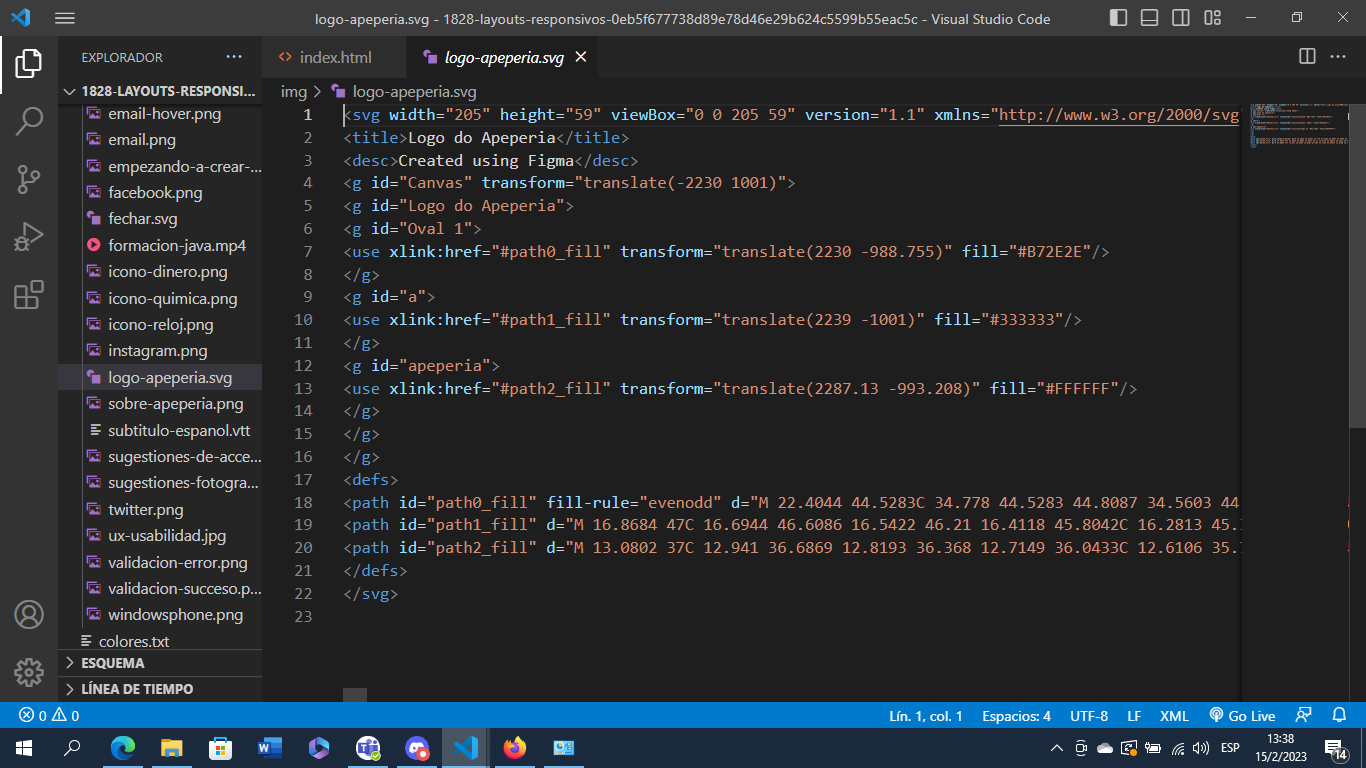Close the logo-apeperia.svg tab
The image size is (1366, 768).
580,58
